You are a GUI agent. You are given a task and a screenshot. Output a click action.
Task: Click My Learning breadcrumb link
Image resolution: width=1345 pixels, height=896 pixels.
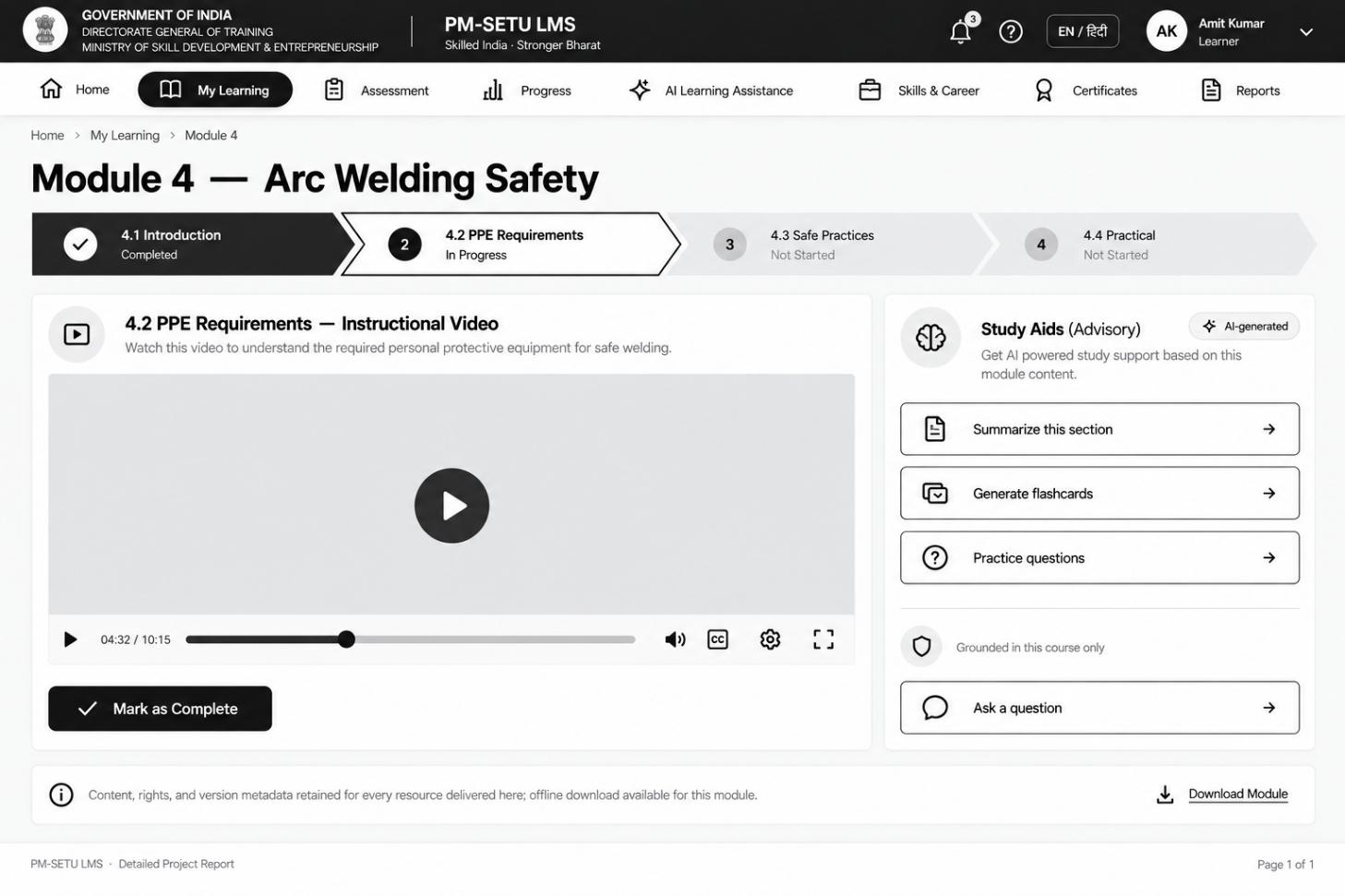[125, 136]
